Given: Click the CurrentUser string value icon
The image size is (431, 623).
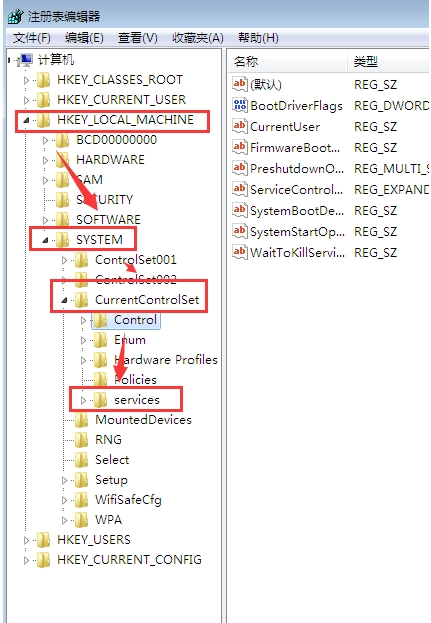Looking at the screenshot, I should pyautogui.click(x=240, y=126).
